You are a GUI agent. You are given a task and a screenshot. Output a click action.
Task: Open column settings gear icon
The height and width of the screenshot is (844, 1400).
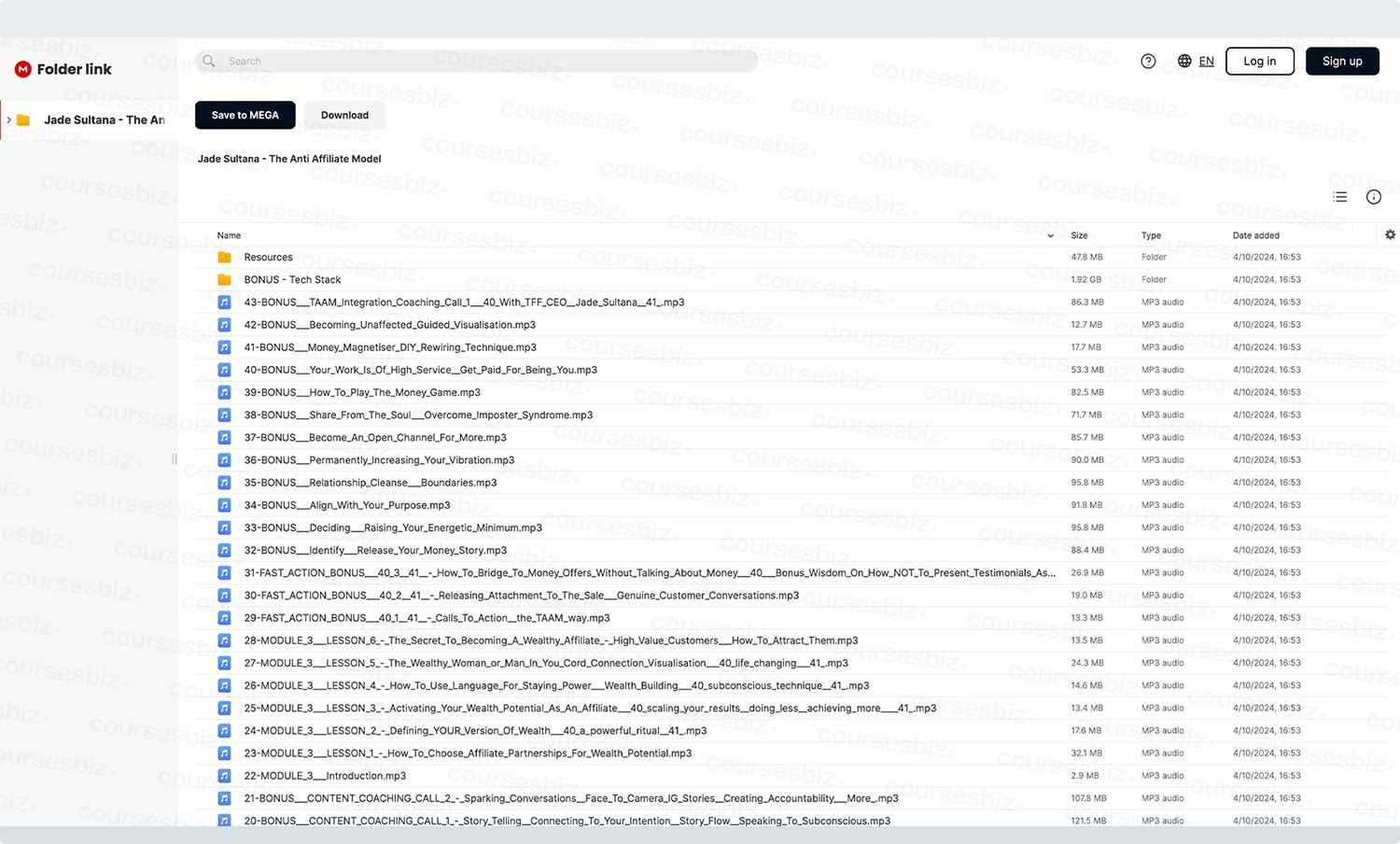(1391, 234)
